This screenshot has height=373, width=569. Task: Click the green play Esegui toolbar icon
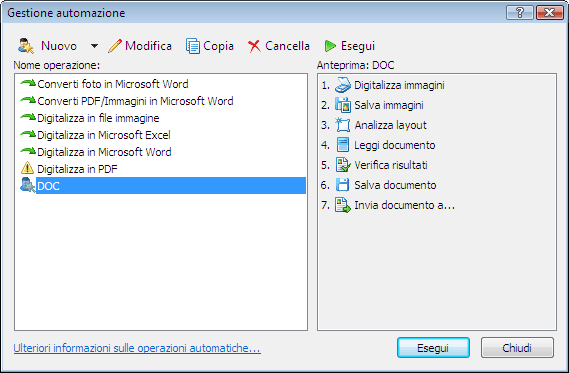(x=330, y=46)
